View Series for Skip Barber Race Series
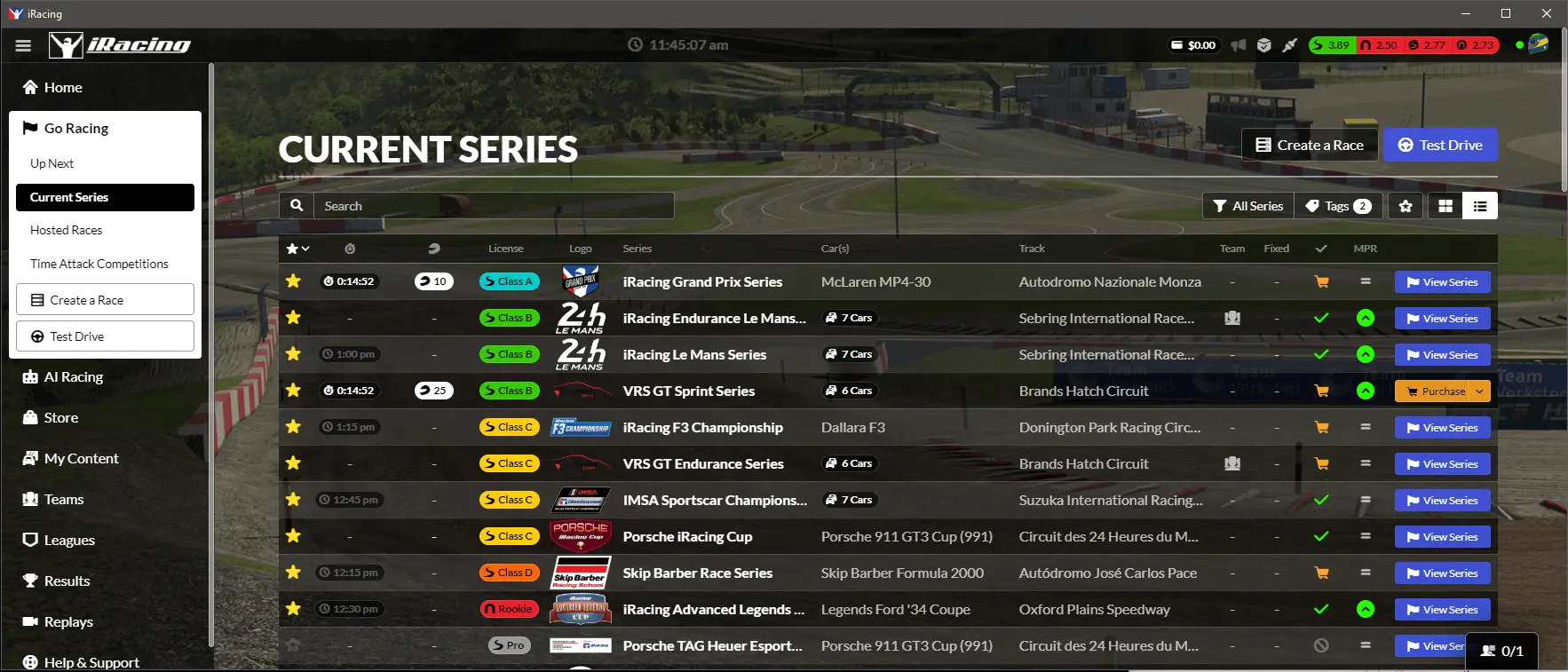The width and height of the screenshot is (1568, 672). tap(1442, 573)
